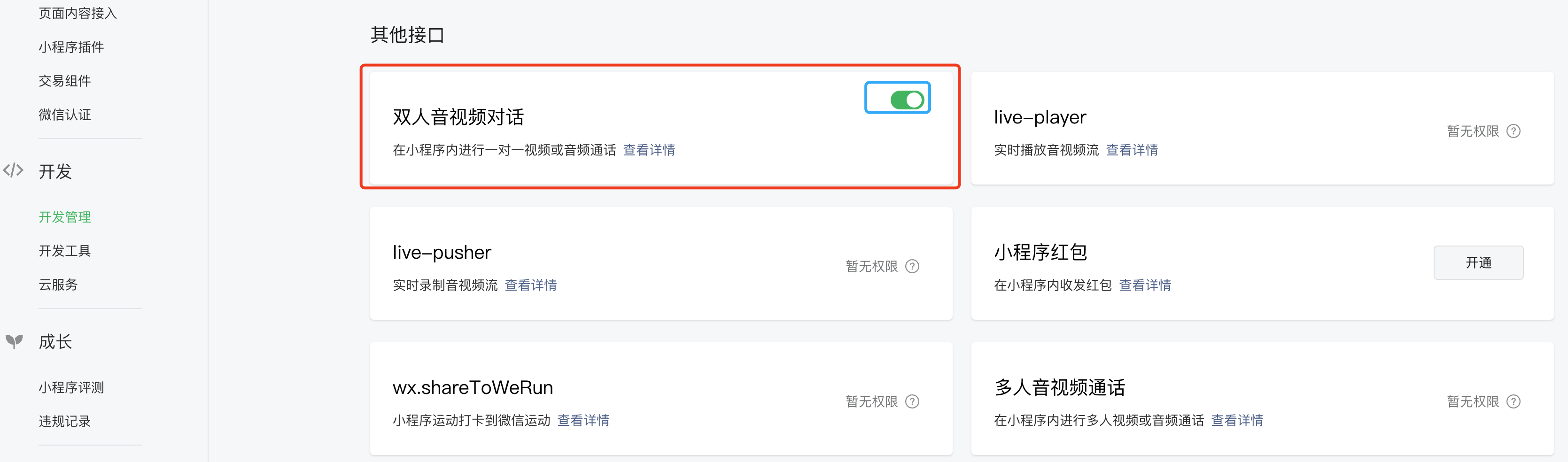Select 开发管理 in the sidebar
Screen dimensions: 1568x462
[x=64, y=217]
